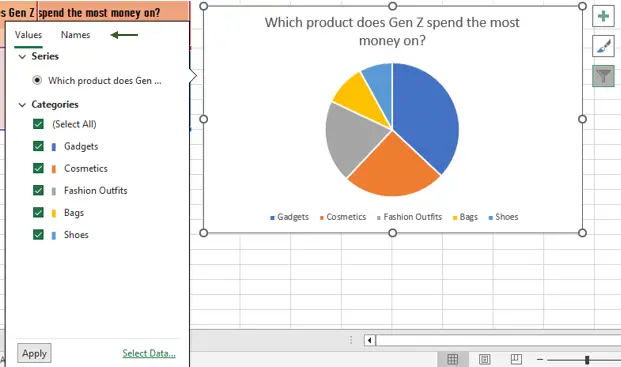Toggle the Select All checkbox

pos(38,124)
